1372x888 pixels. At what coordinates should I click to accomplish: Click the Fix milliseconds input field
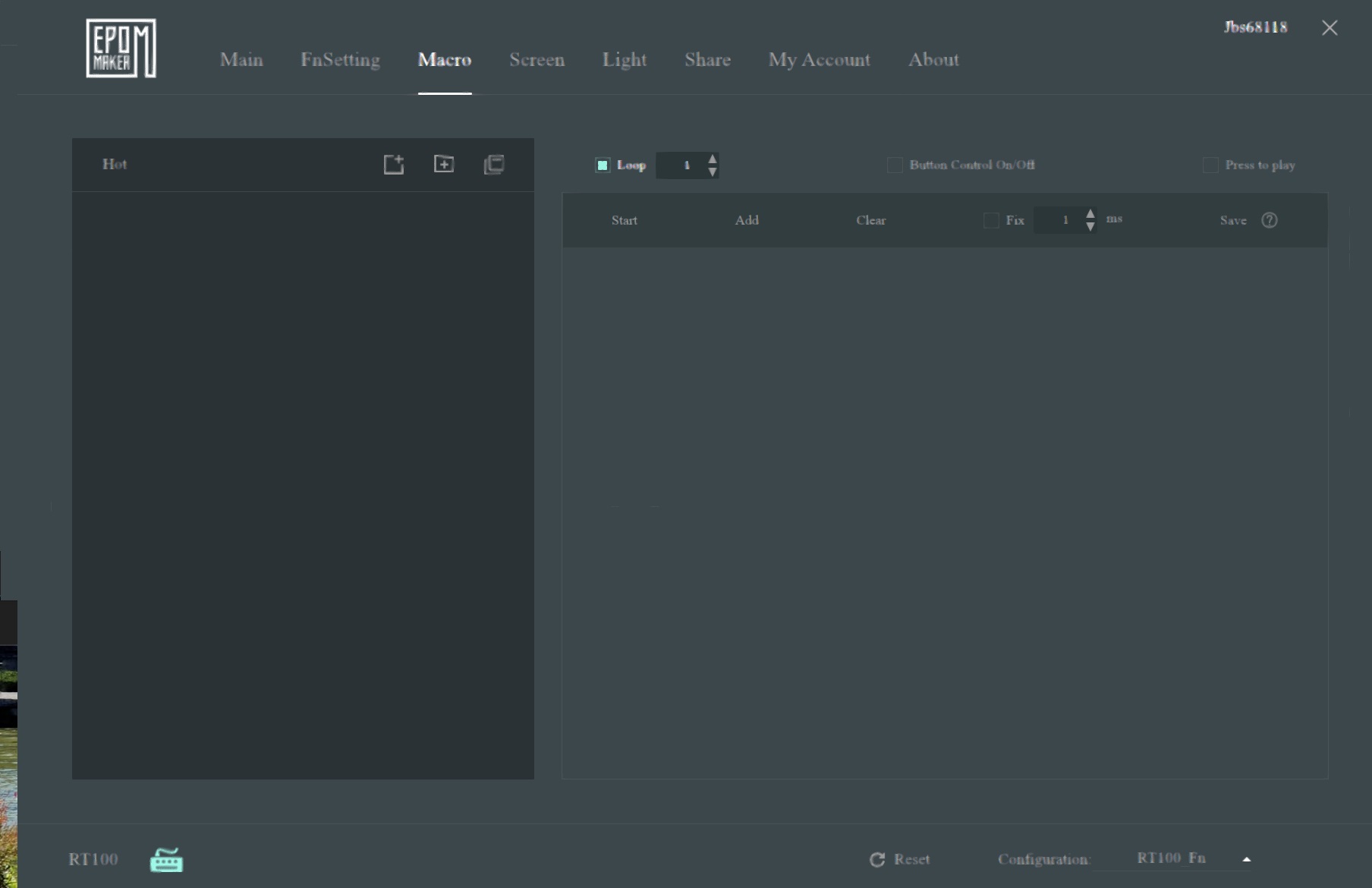[1064, 220]
